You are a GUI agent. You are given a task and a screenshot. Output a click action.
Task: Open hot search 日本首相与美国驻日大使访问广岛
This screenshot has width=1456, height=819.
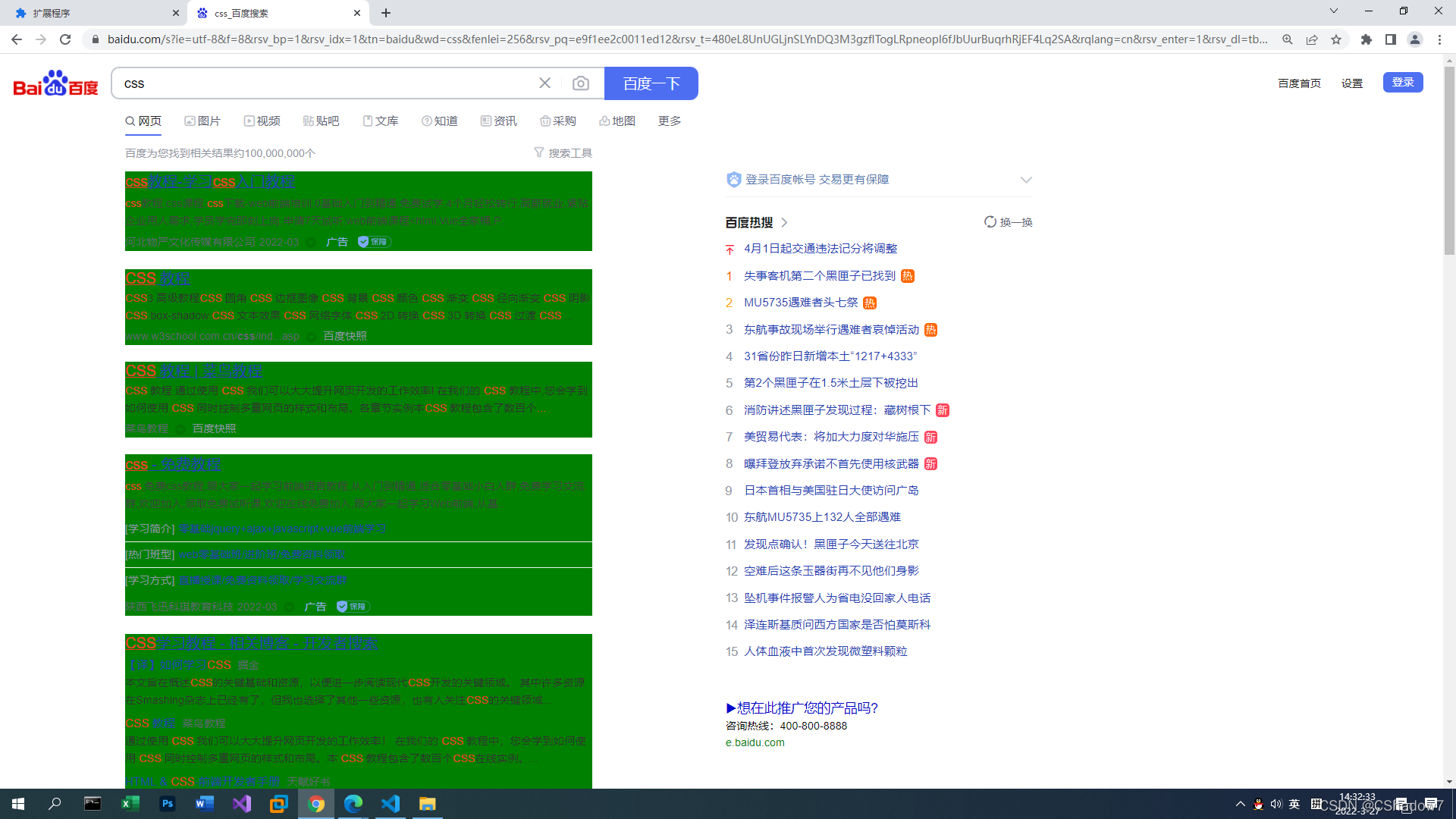point(831,491)
